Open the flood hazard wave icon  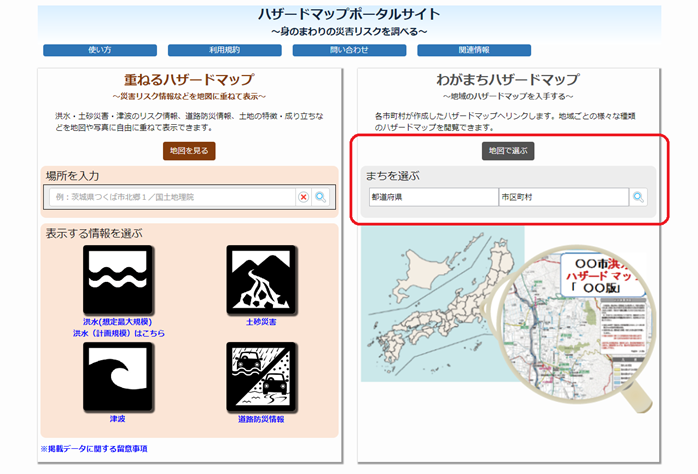tap(118, 280)
